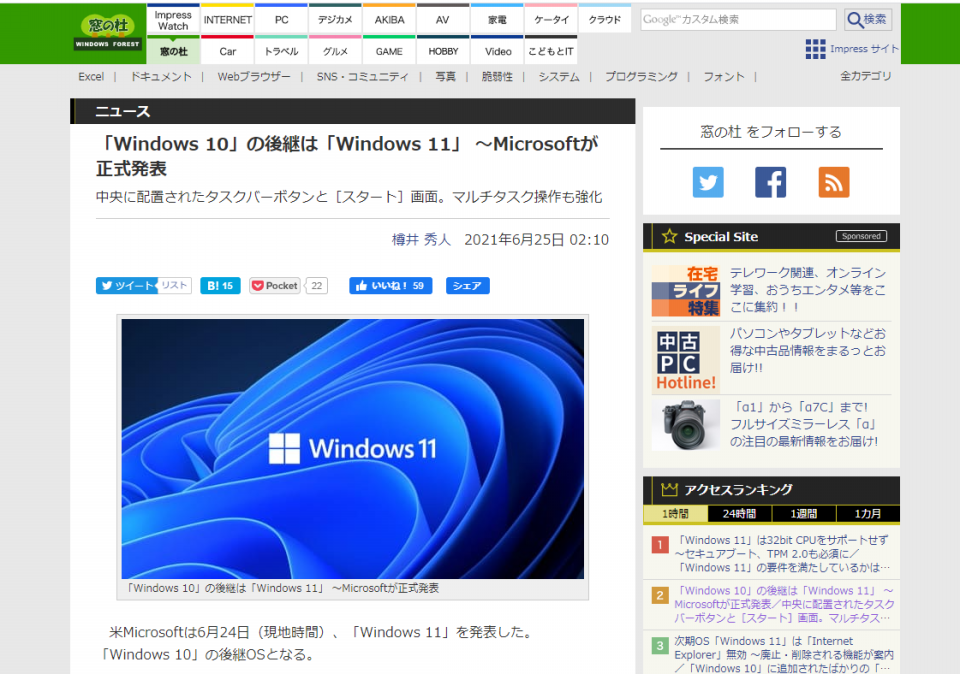
Task: Click the ツイート button
Action: [127, 285]
